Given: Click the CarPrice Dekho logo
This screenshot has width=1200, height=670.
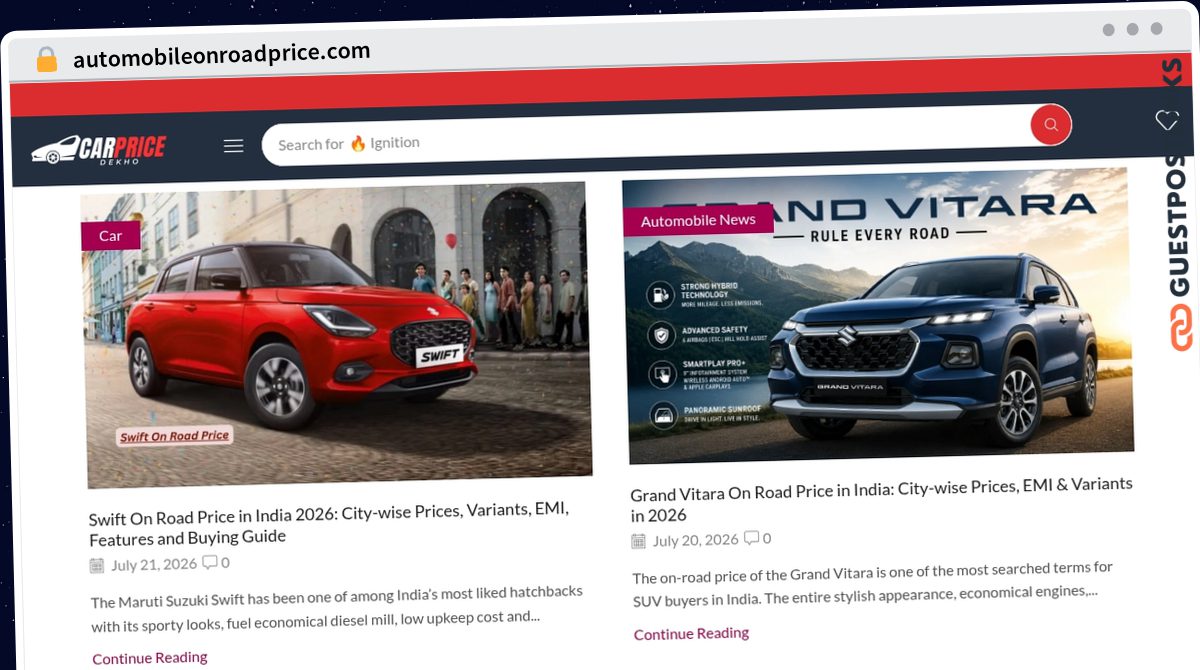Looking at the screenshot, I should coord(98,150).
